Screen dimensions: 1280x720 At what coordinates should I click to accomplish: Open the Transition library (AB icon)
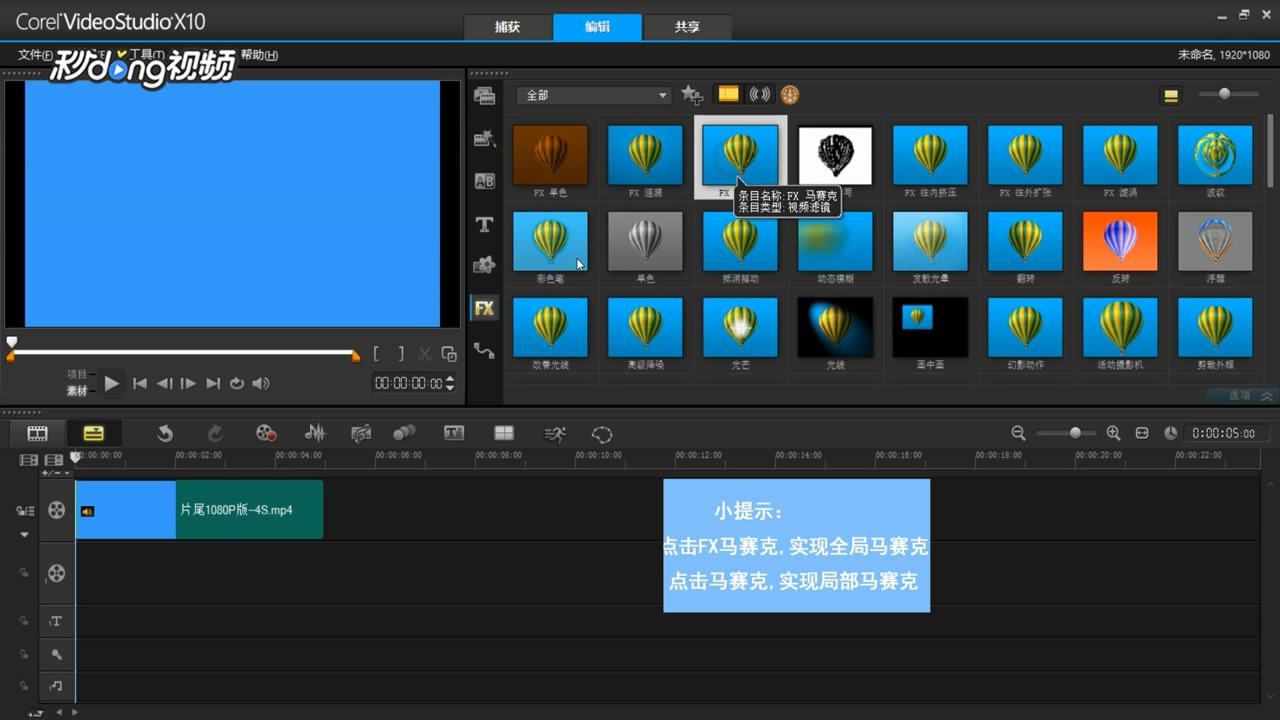point(485,181)
